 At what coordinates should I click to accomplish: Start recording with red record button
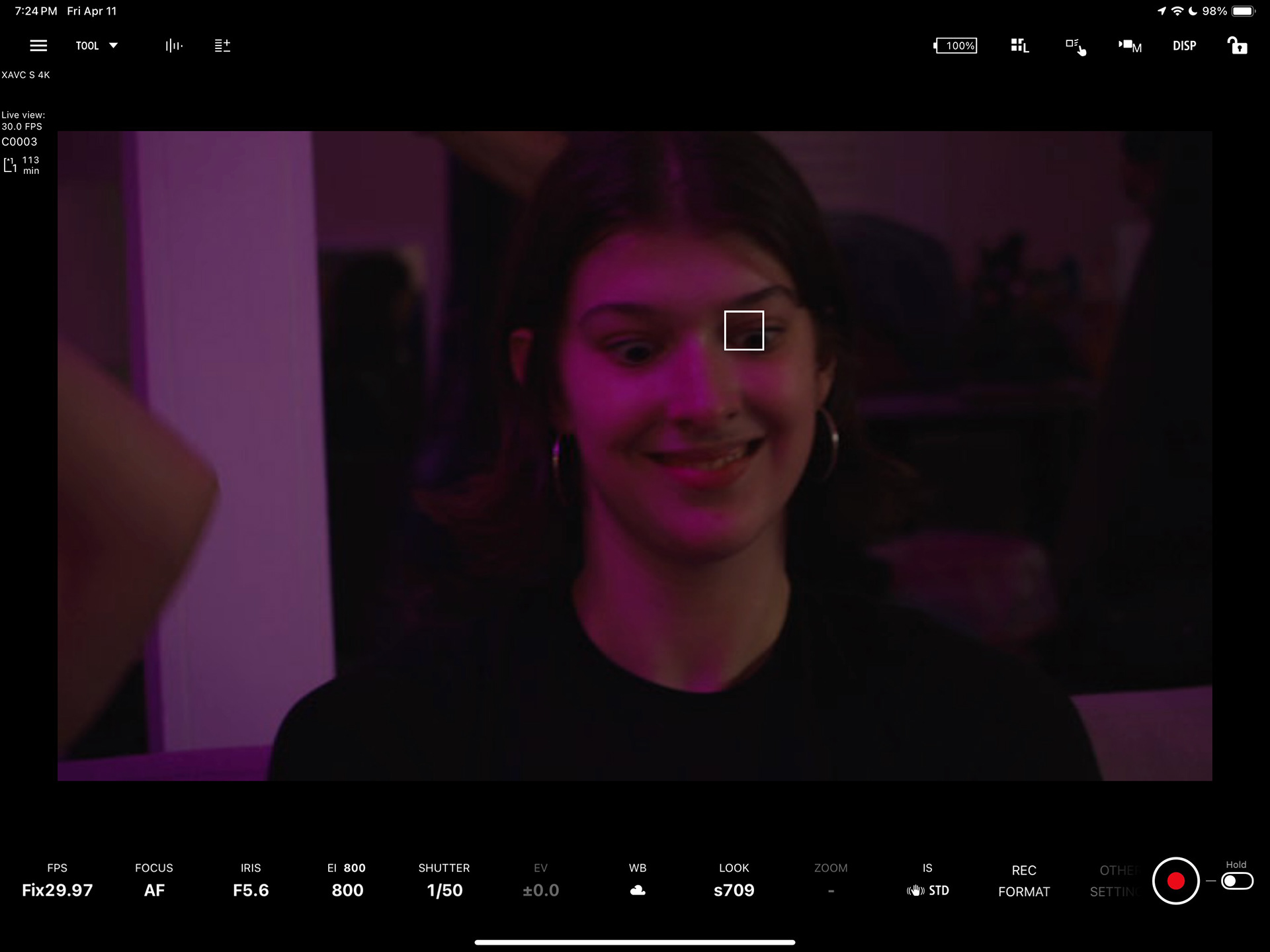1175,881
